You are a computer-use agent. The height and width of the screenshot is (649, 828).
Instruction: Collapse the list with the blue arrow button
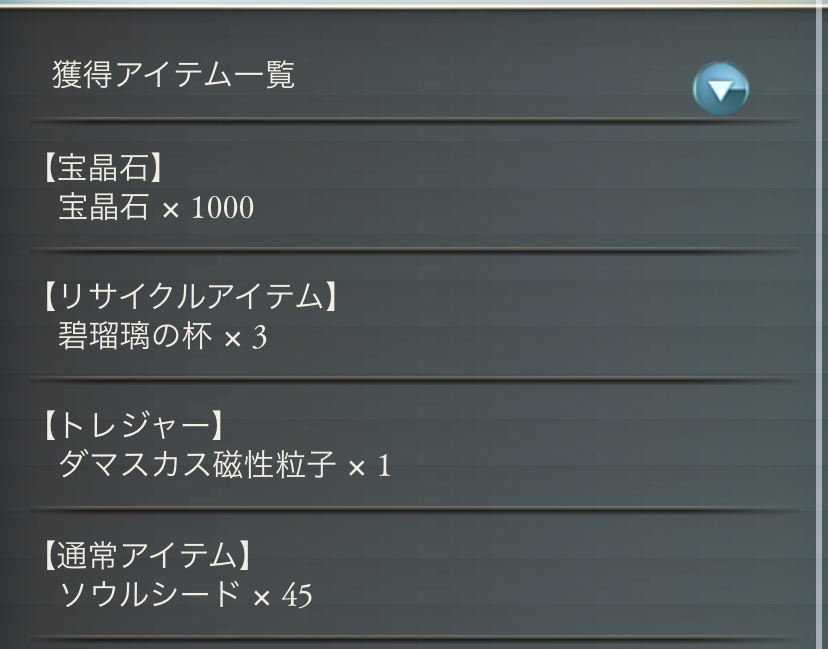click(720, 90)
